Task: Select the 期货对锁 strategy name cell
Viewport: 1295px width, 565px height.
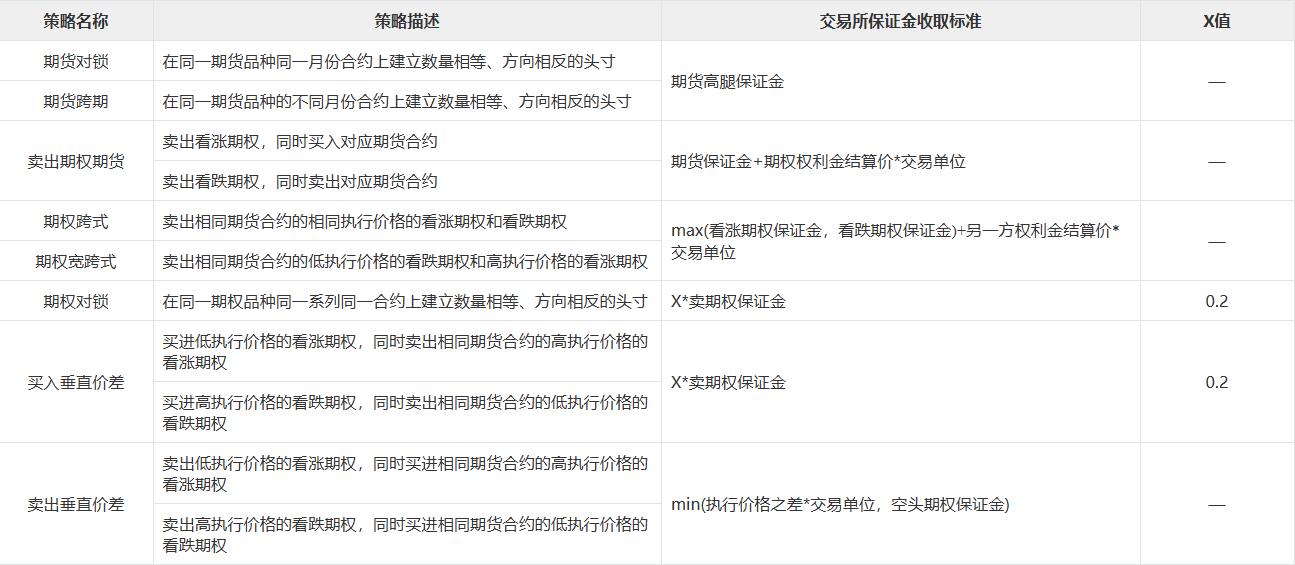Action: (x=76, y=61)
